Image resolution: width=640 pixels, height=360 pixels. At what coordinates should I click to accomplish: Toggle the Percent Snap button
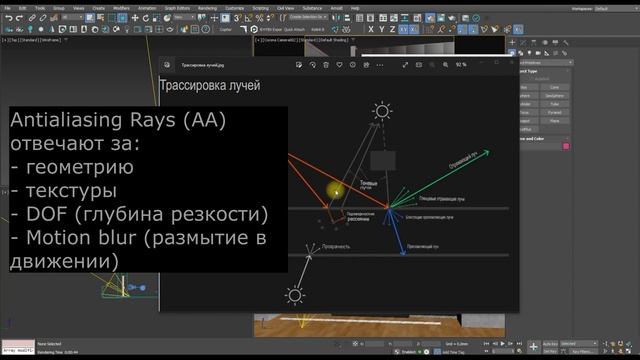click(259, 18)
